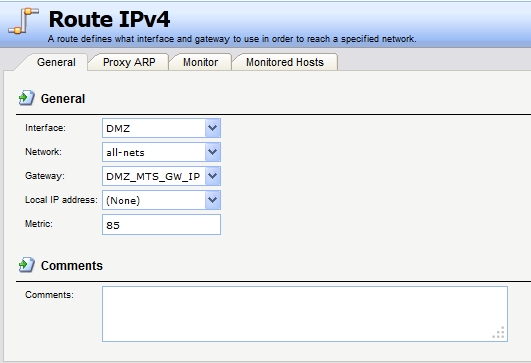Open the Network dropdown arrow
Screen dimensions: 531x363
click(x=213, y=152)
